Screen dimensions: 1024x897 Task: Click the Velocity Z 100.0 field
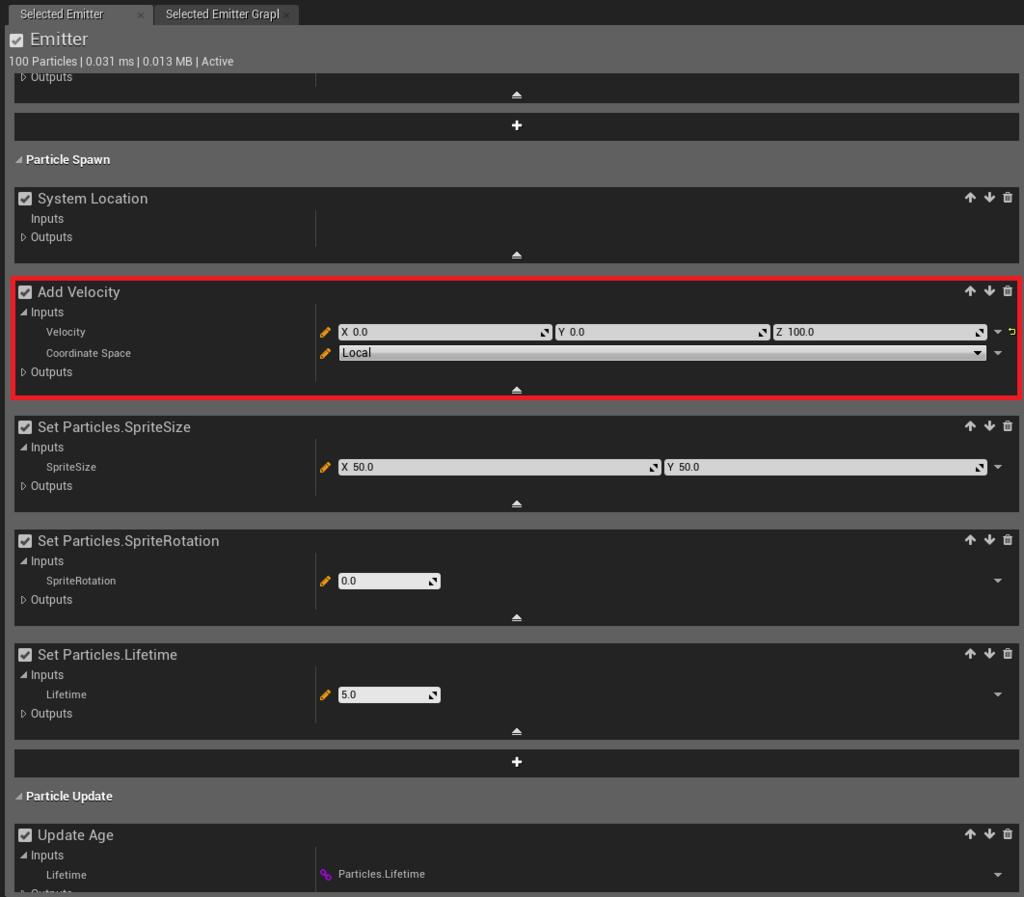click(x=879, y=332)
